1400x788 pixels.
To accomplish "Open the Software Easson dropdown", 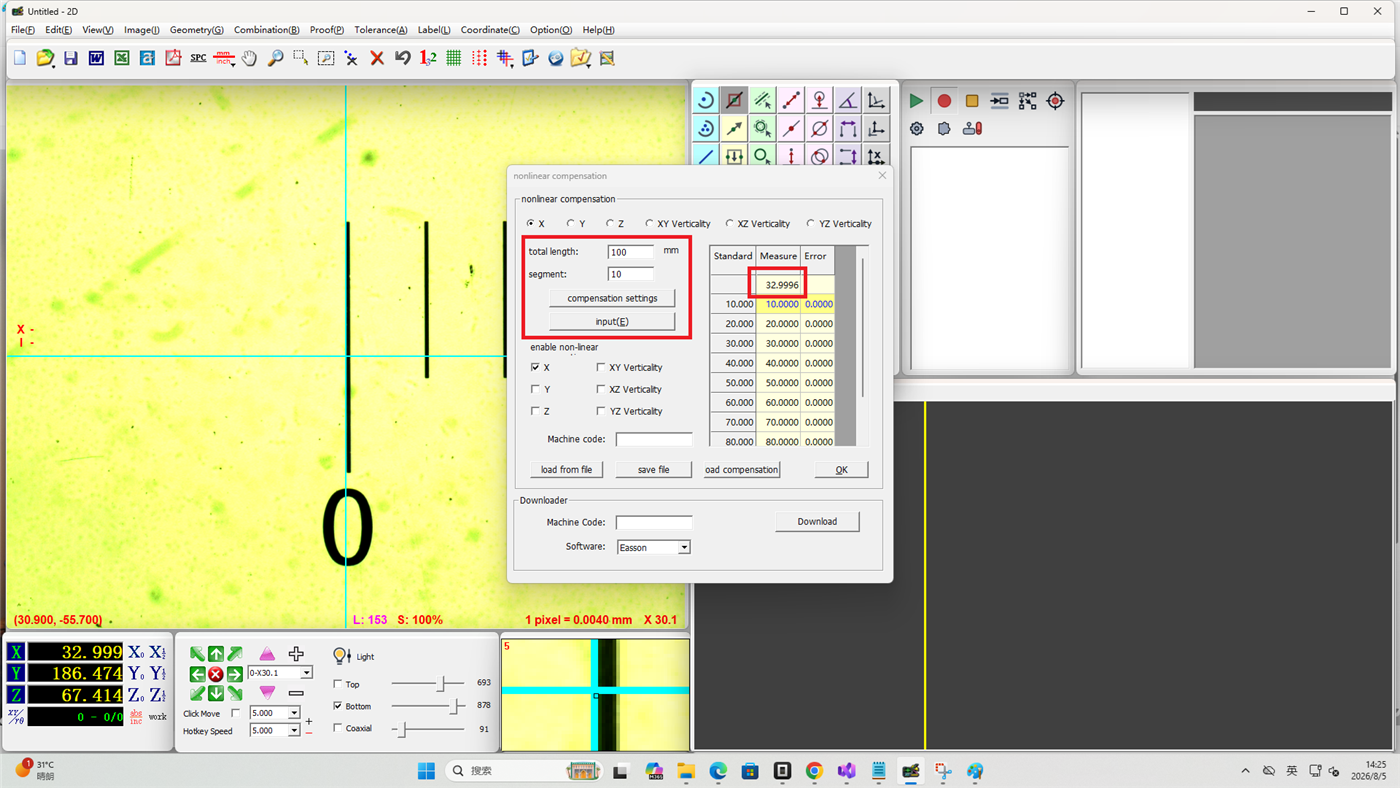I will pyautogui.click(x=684, y=547).
